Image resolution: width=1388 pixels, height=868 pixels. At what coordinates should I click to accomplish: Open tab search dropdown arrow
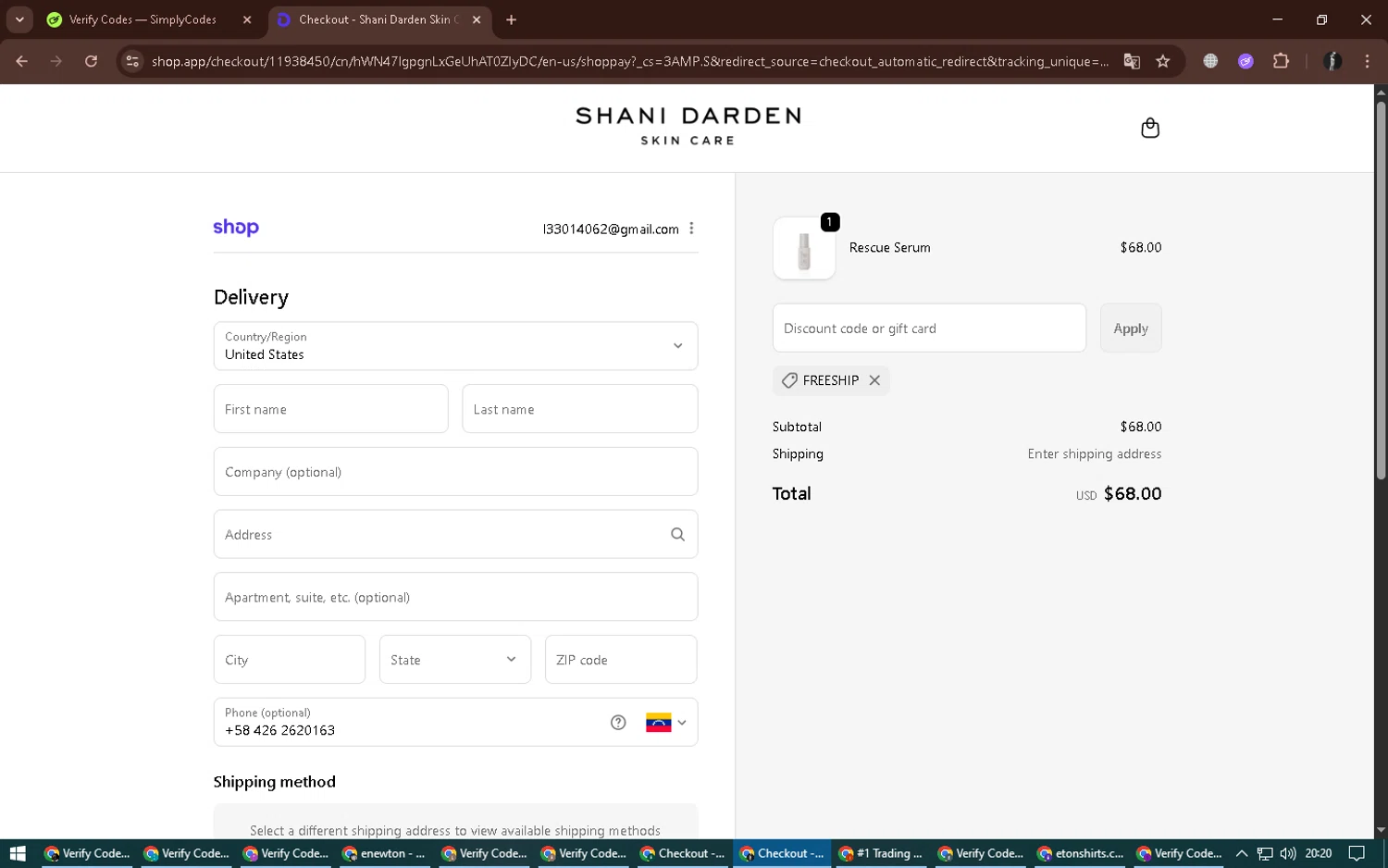(19, 19)
